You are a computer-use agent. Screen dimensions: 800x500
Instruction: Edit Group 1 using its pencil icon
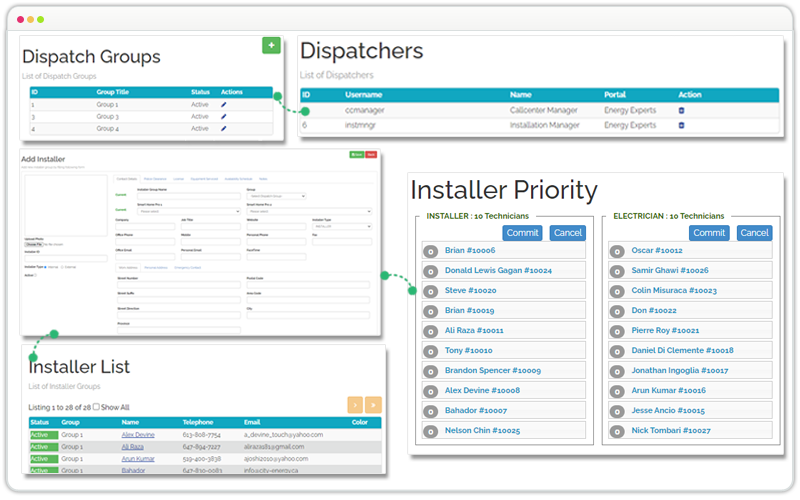click(224, 104)
